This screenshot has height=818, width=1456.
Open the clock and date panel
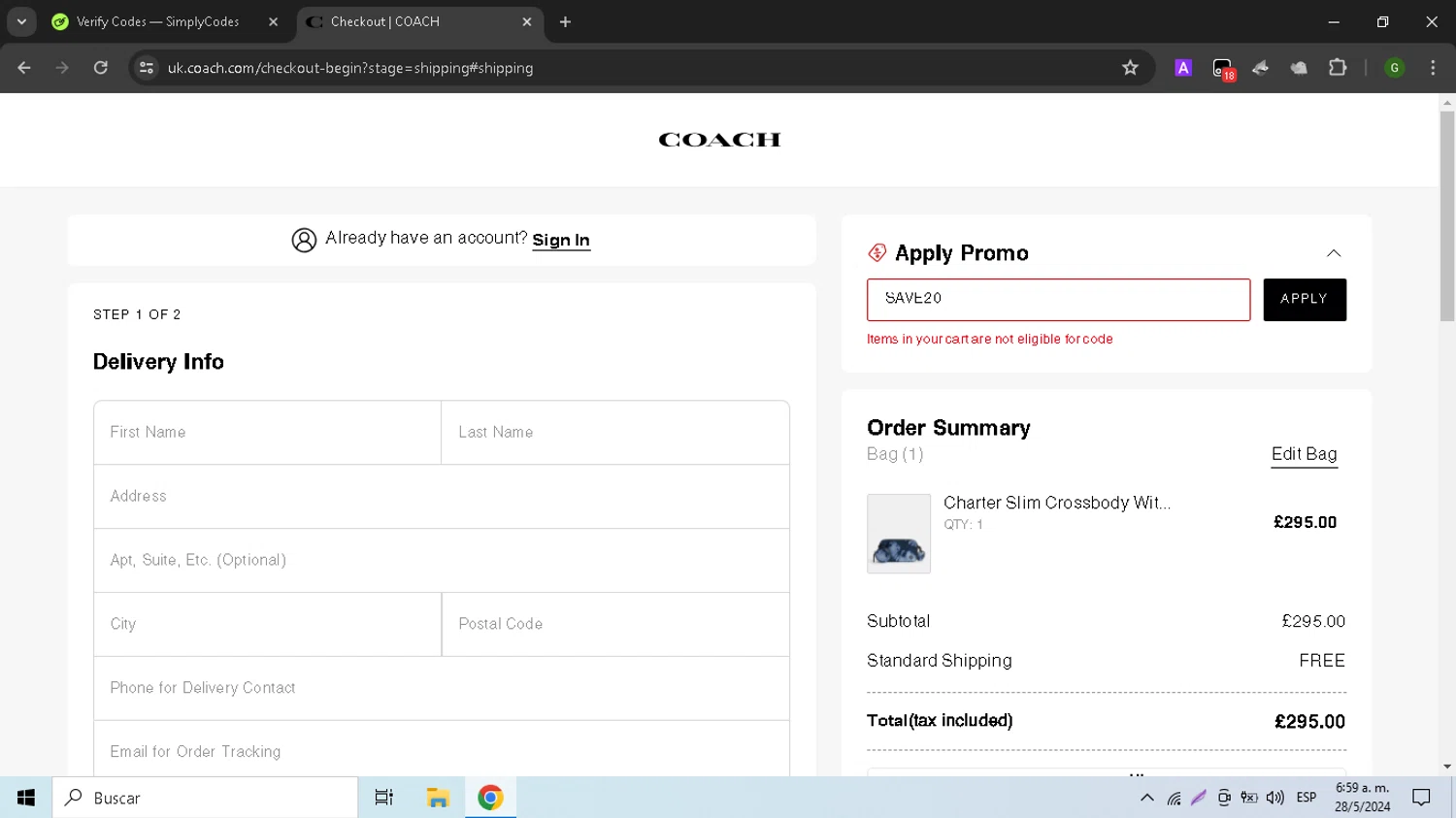click(x=1363, y=798)
